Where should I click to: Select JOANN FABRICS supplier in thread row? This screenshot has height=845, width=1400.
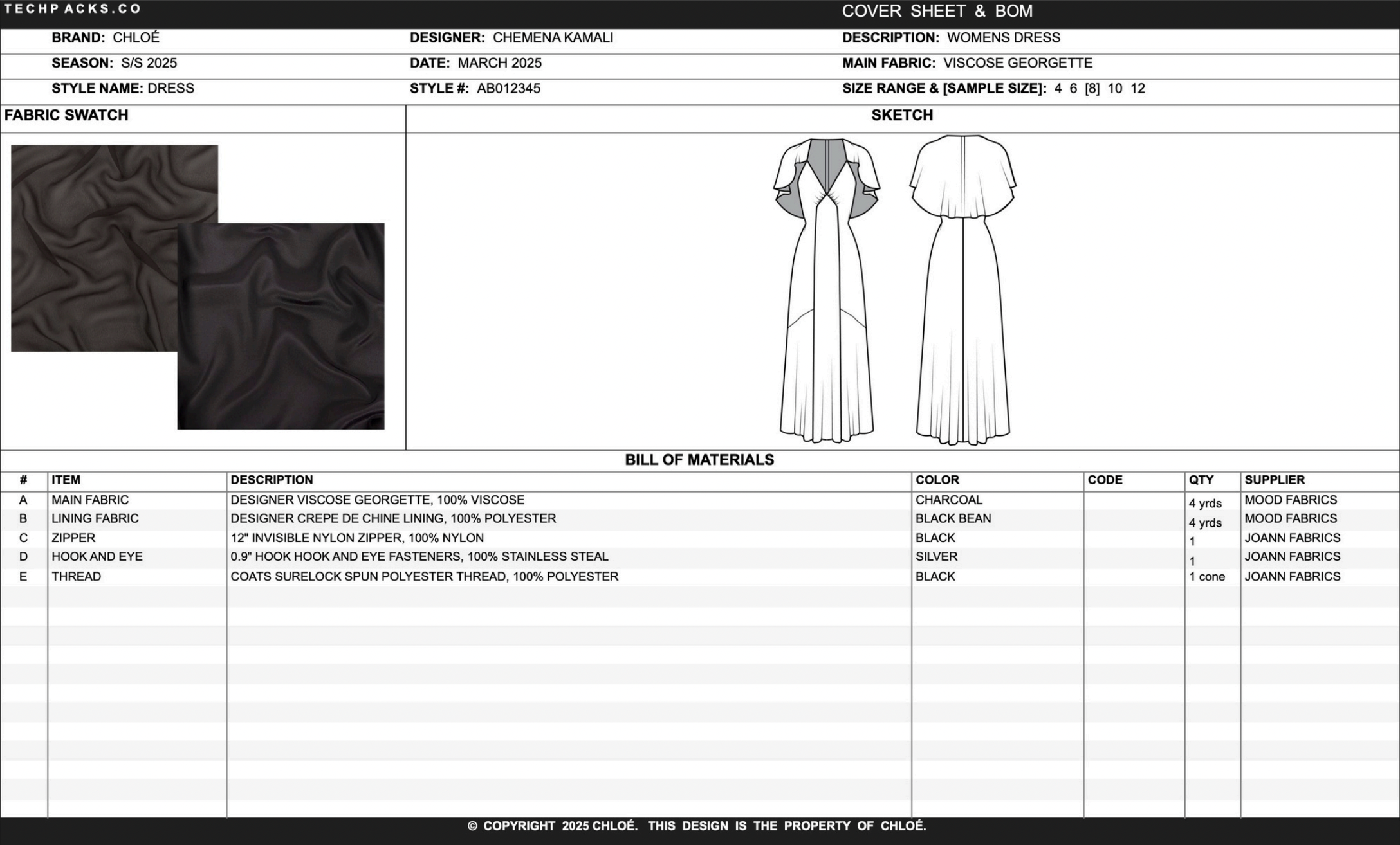(x=1293, y=576)
